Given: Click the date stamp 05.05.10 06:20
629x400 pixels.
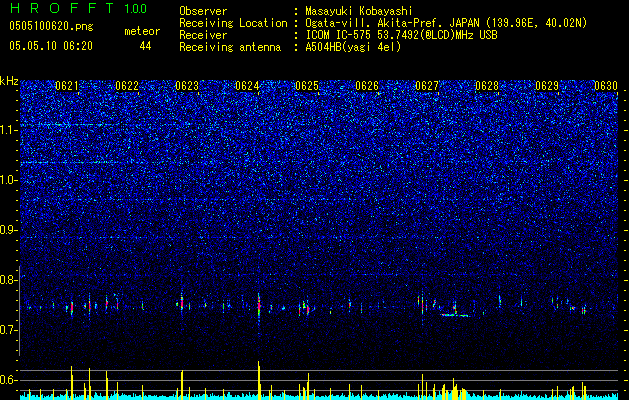Looking at the screenshot, I should coord(51,46).
